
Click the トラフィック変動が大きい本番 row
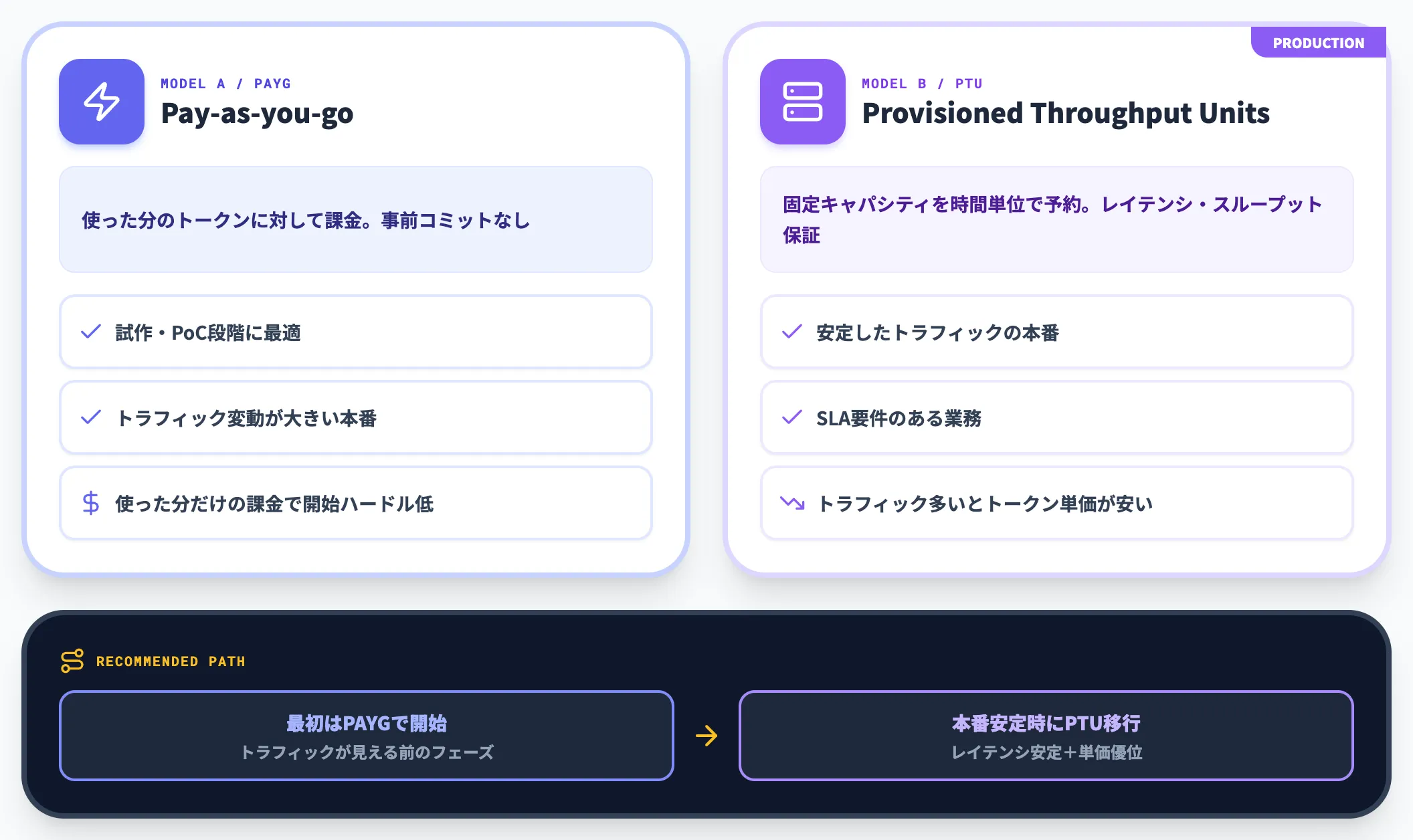click(356, 417)
